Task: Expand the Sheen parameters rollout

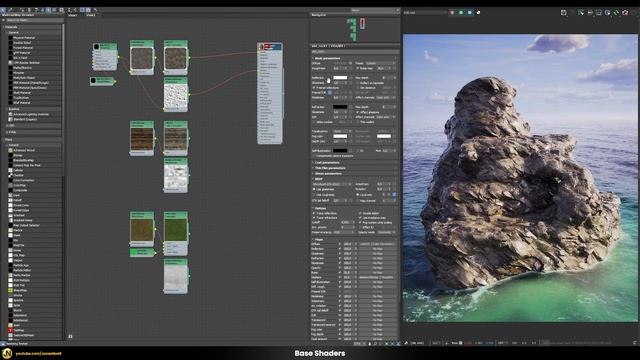Action: (x=328, y=173)
